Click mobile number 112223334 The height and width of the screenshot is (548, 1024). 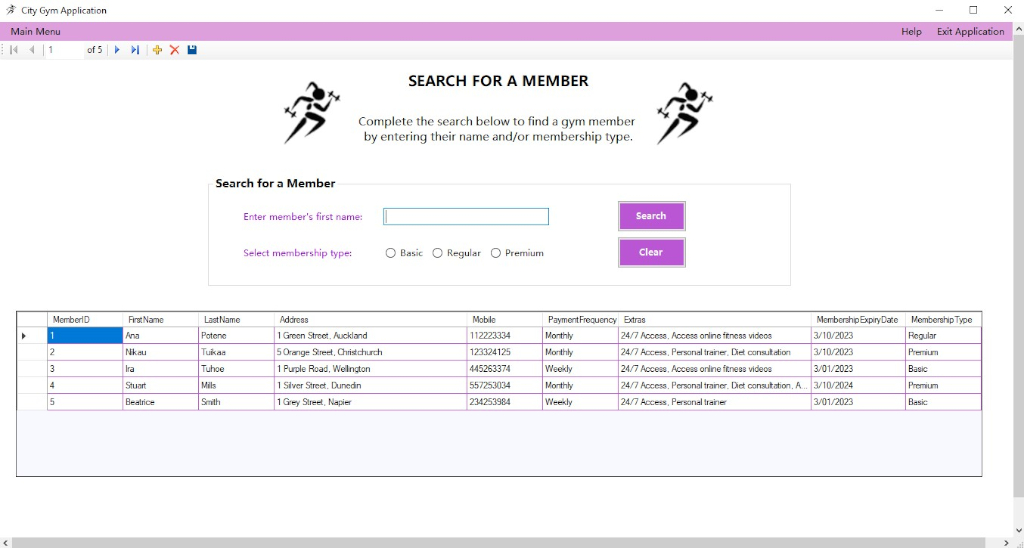[504, 336]
